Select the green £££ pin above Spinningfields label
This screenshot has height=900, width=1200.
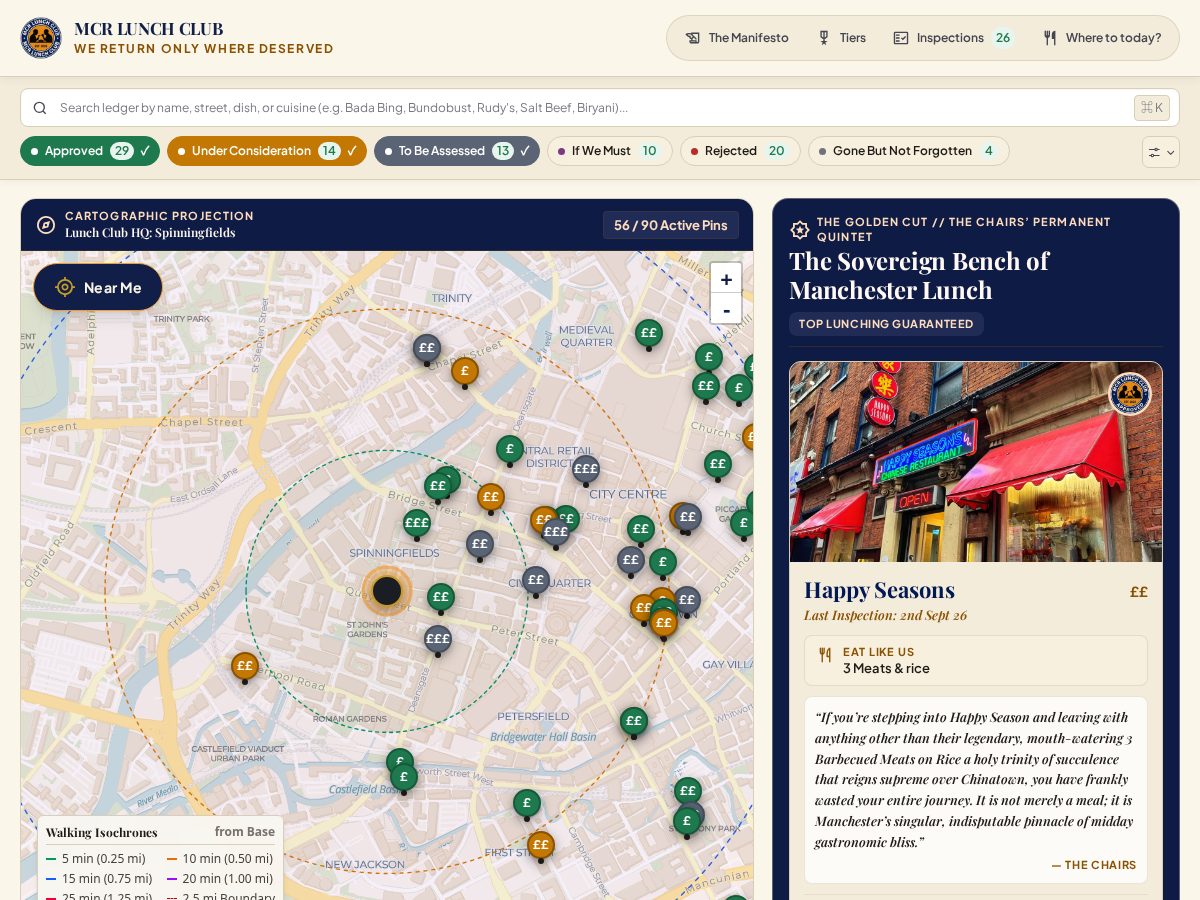tap(417, 524)
